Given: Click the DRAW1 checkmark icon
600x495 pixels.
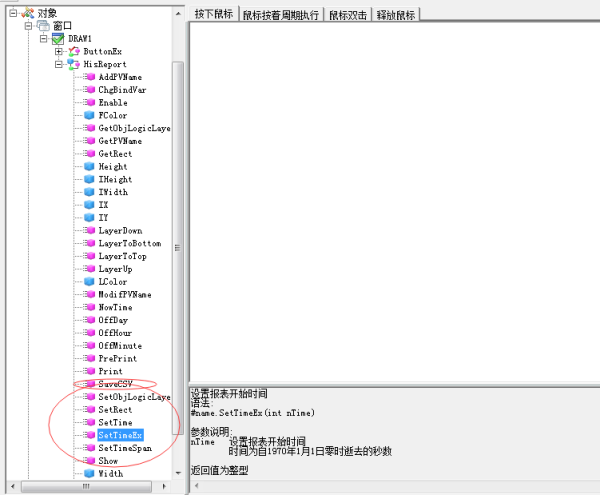Looking at the screenshot, I should [58, 38].
